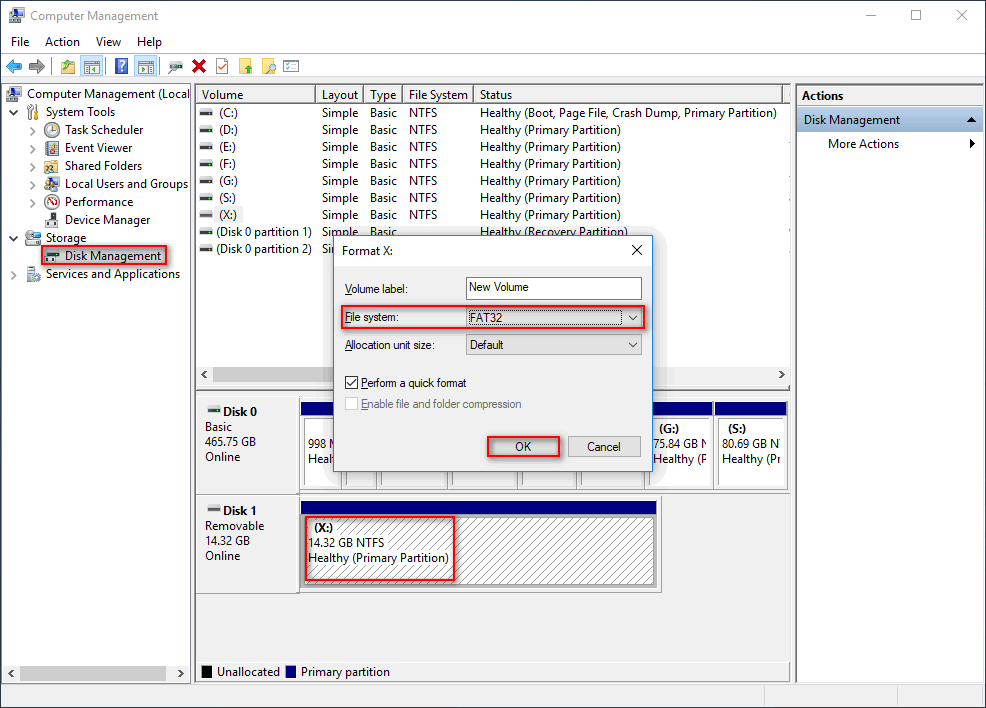Click the Storage icon in the tree
Screen dimensions: 986x708
pyautogui.click(x=33, y=238)
